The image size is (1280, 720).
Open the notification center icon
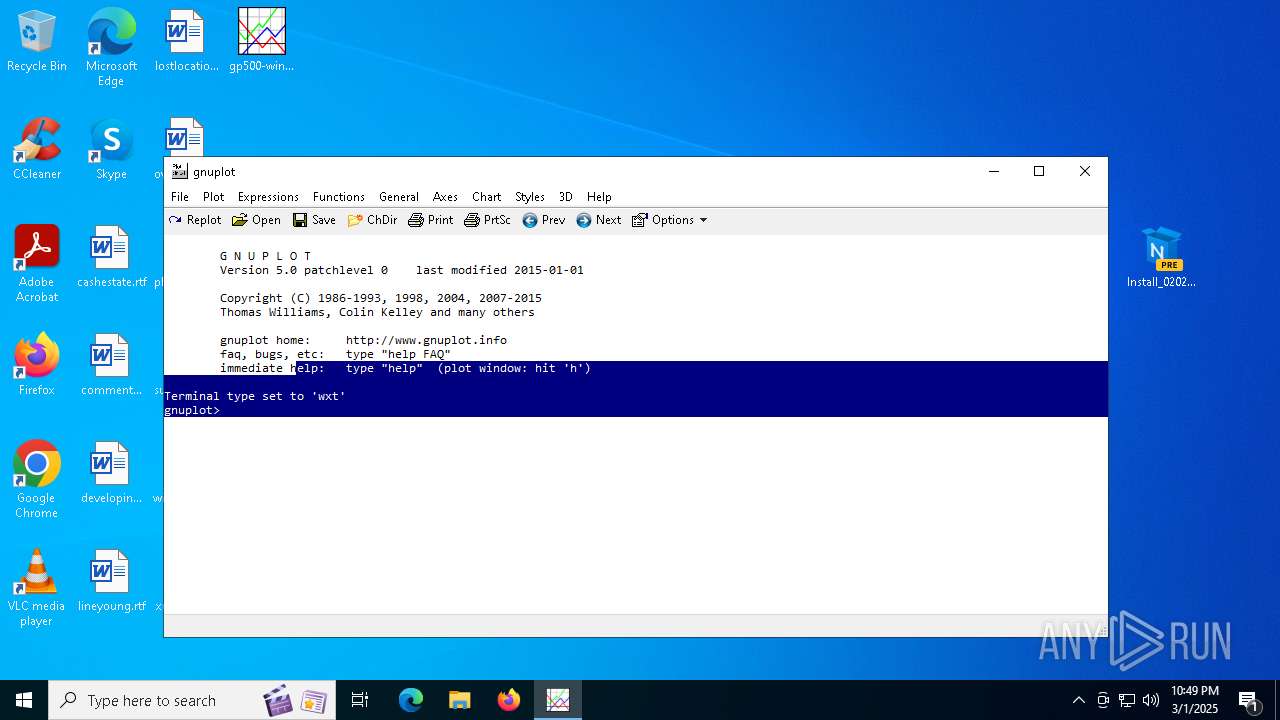click(1248, 700)
